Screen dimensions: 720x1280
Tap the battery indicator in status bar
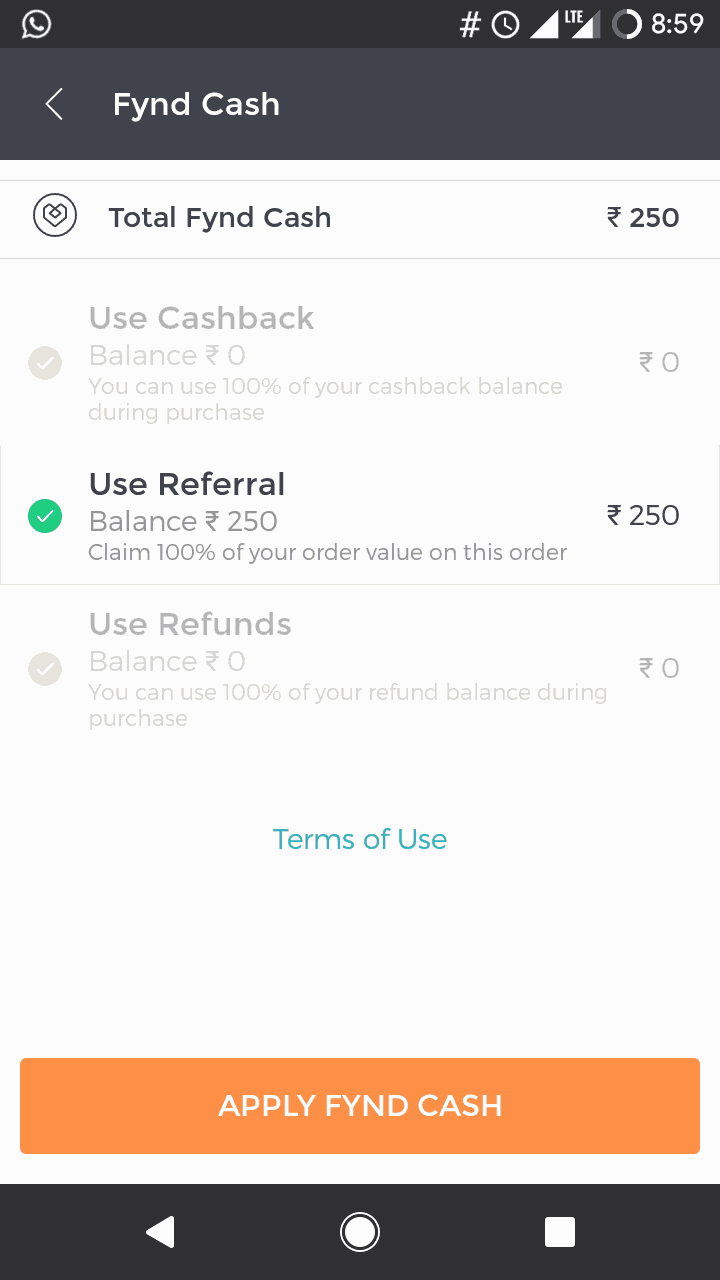(x=626, y=24)
